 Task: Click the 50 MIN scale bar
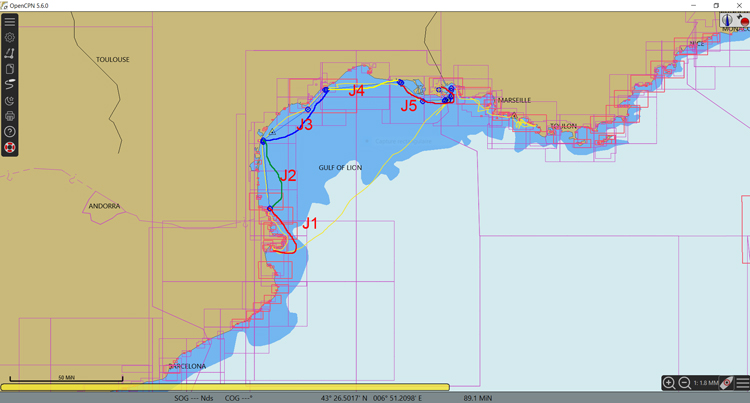(x=66, y=378)
